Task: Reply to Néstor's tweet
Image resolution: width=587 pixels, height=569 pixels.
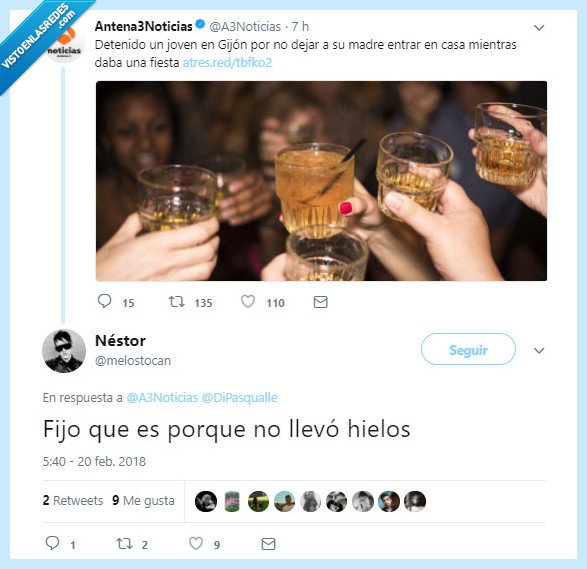Action: pos(52,543)
